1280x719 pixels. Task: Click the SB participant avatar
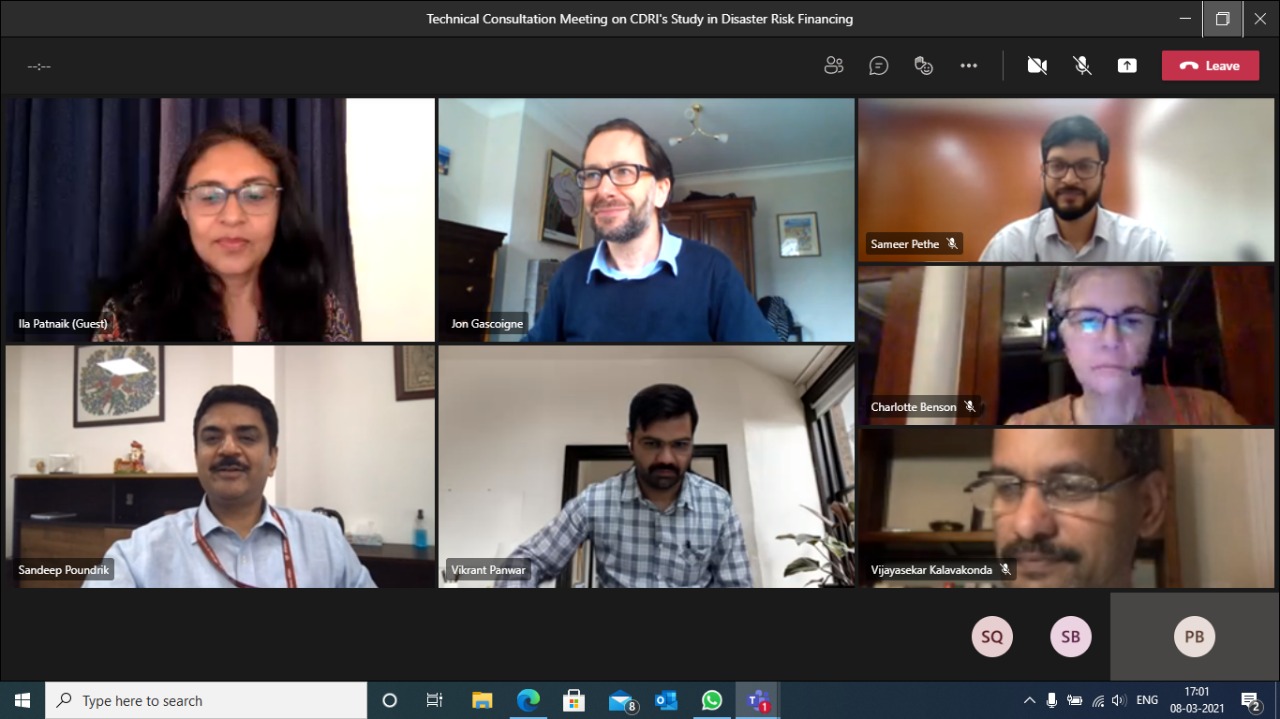(x=1071, y=636)
